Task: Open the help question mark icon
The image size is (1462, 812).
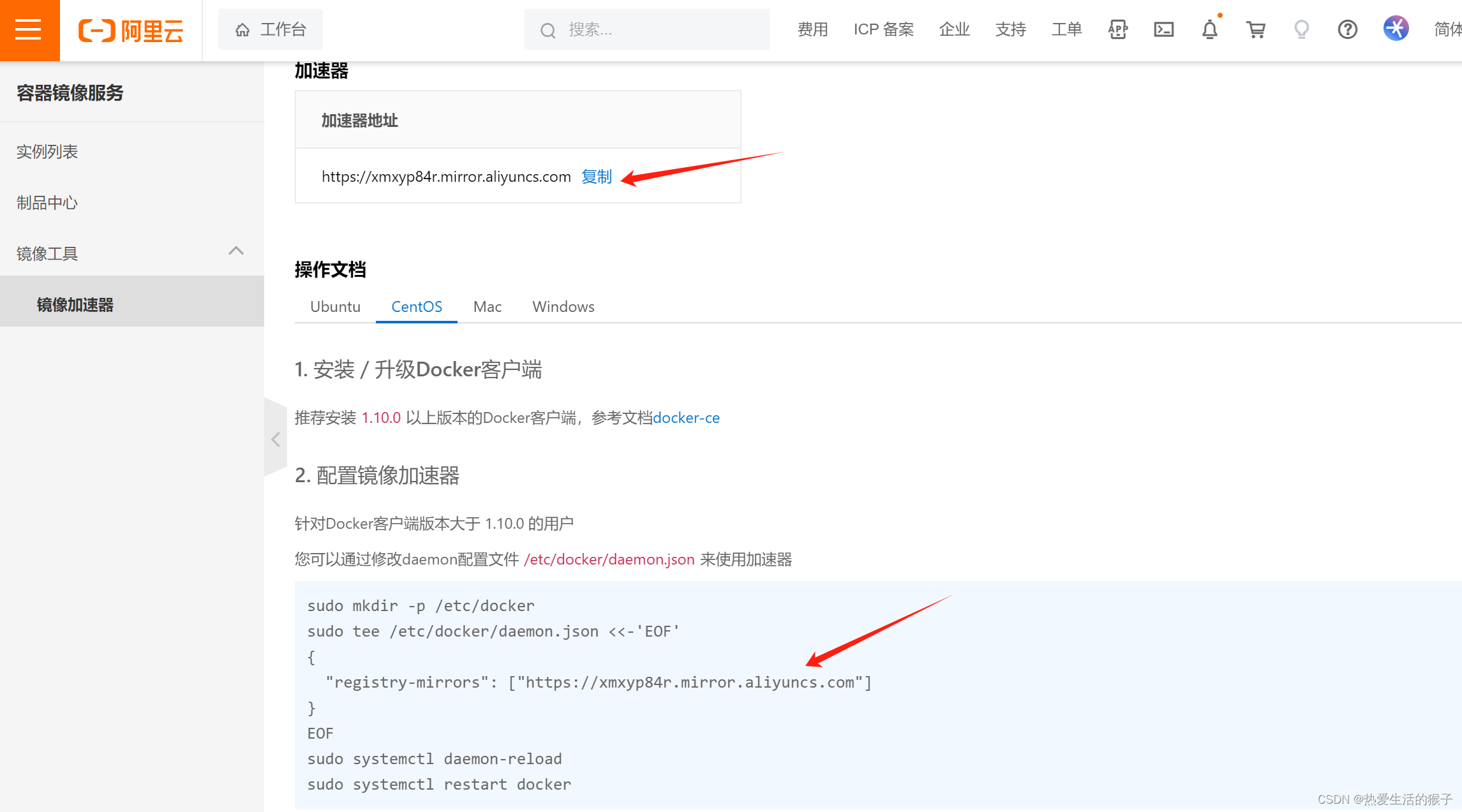Action: 1347,29
